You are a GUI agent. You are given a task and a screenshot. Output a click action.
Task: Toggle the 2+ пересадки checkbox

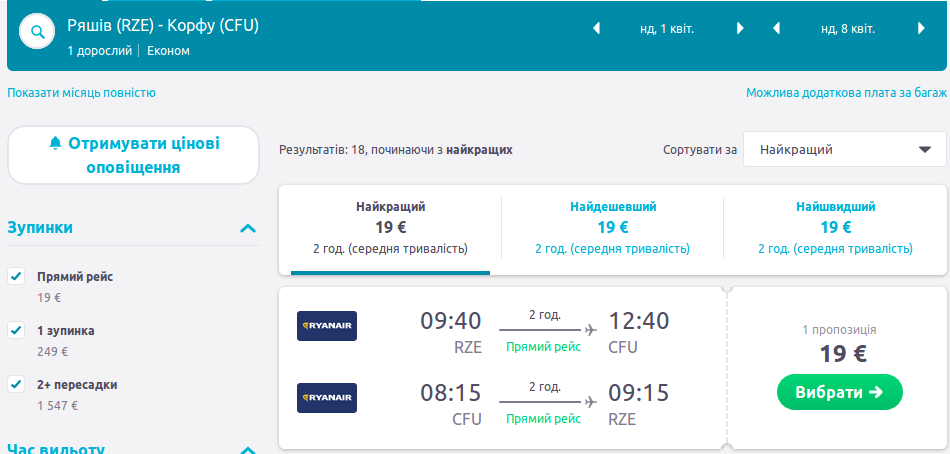coord(16,384)
